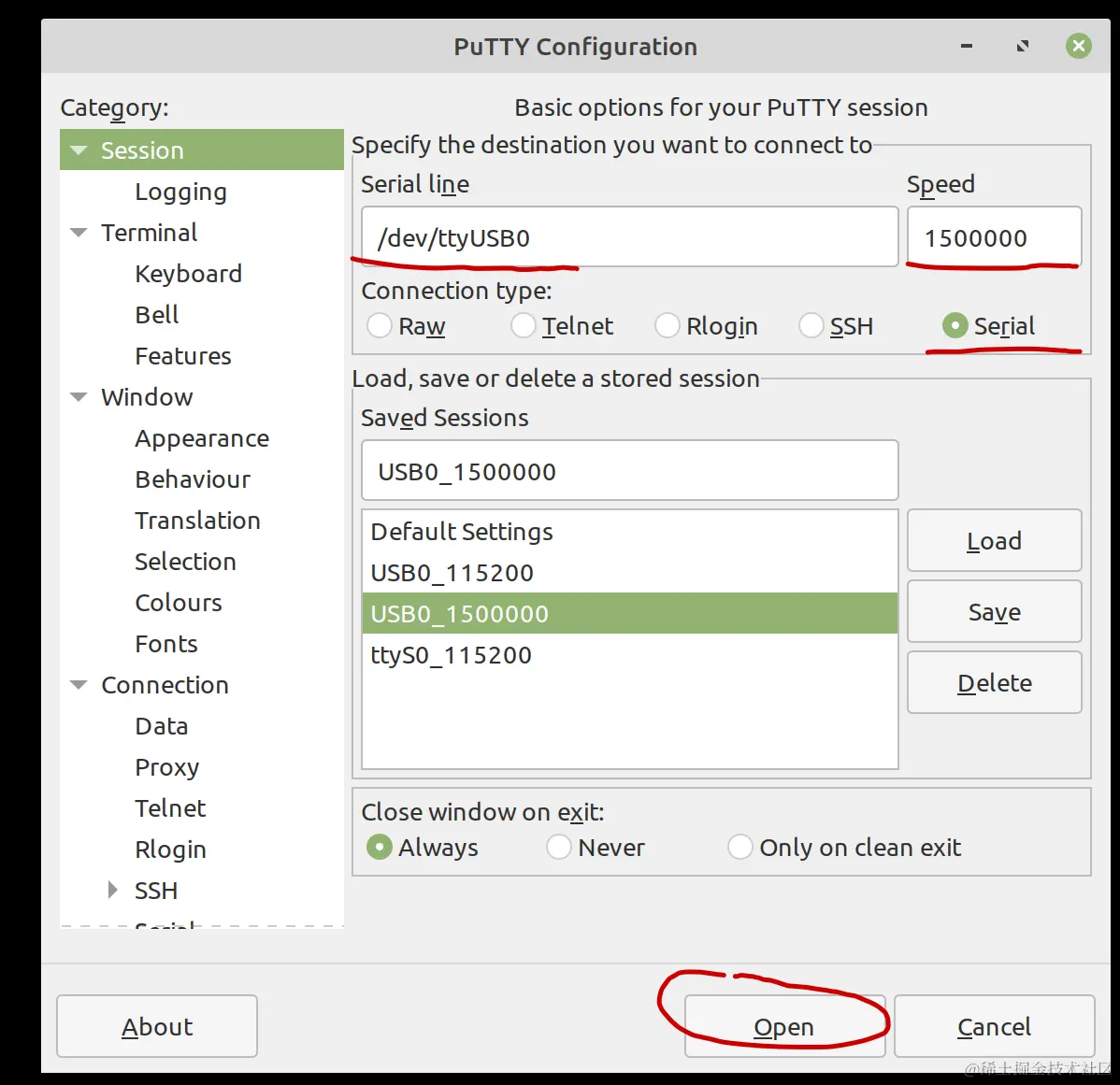Open the Terminal category
1120x1085 pixels.
(x=149, y=233)
